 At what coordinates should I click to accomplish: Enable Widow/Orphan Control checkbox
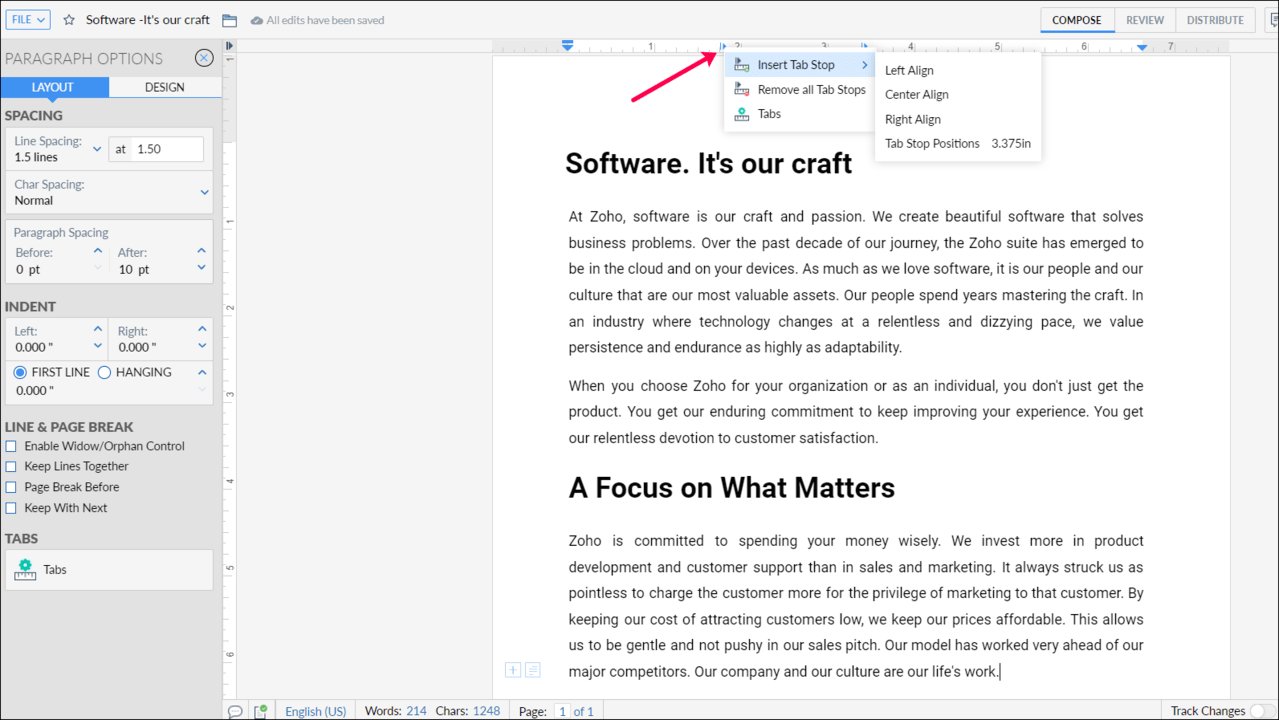pos(11,446)
